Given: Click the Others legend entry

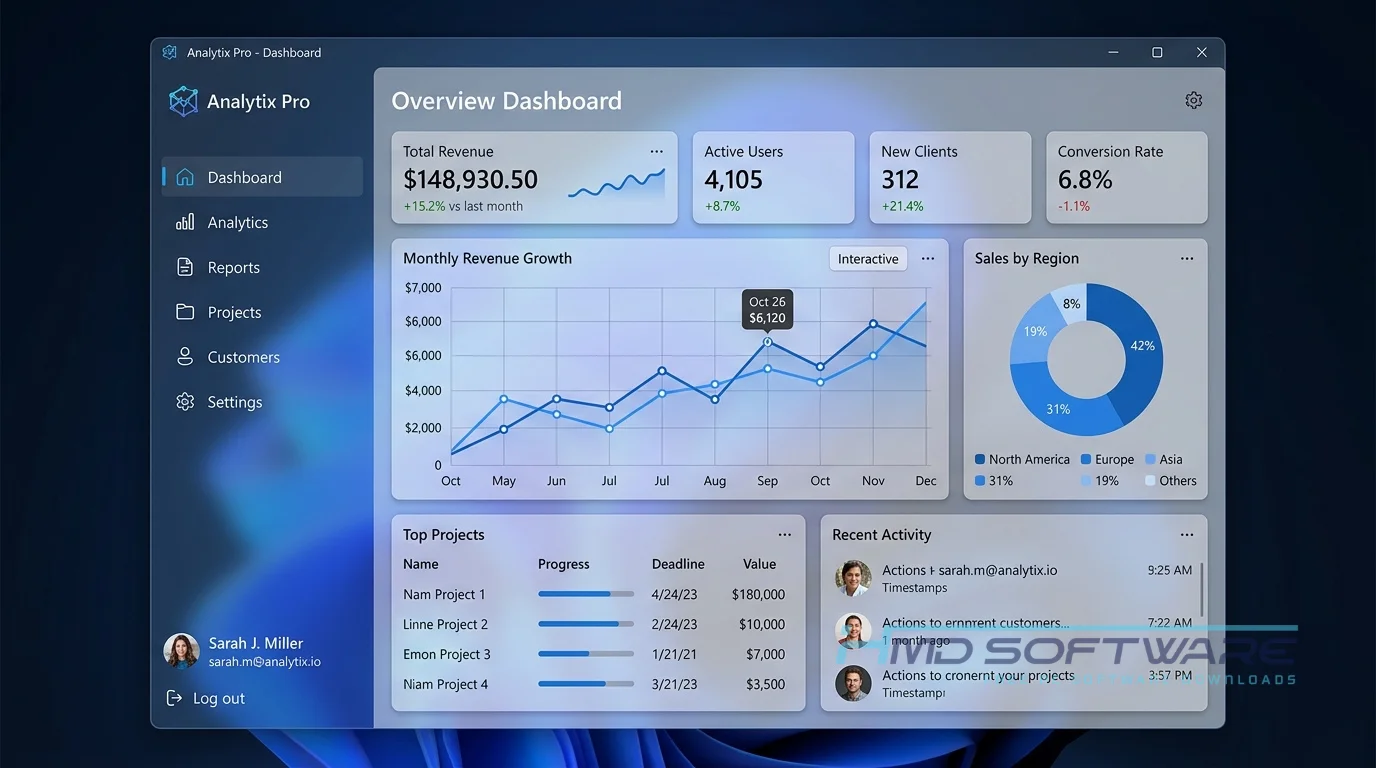Looking at the screenshot, I should [x=1170, y=481].
